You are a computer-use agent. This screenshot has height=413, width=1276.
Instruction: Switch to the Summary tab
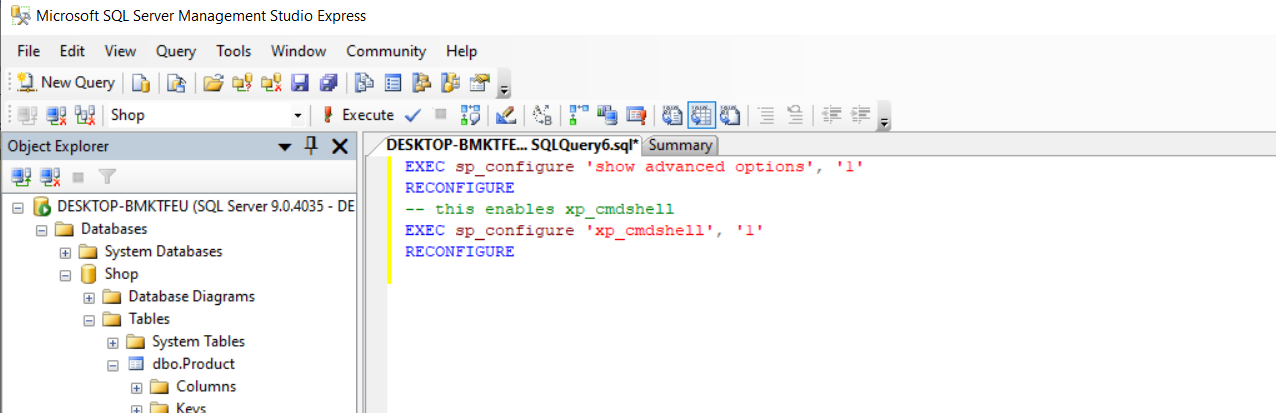(x=680, y=145)
